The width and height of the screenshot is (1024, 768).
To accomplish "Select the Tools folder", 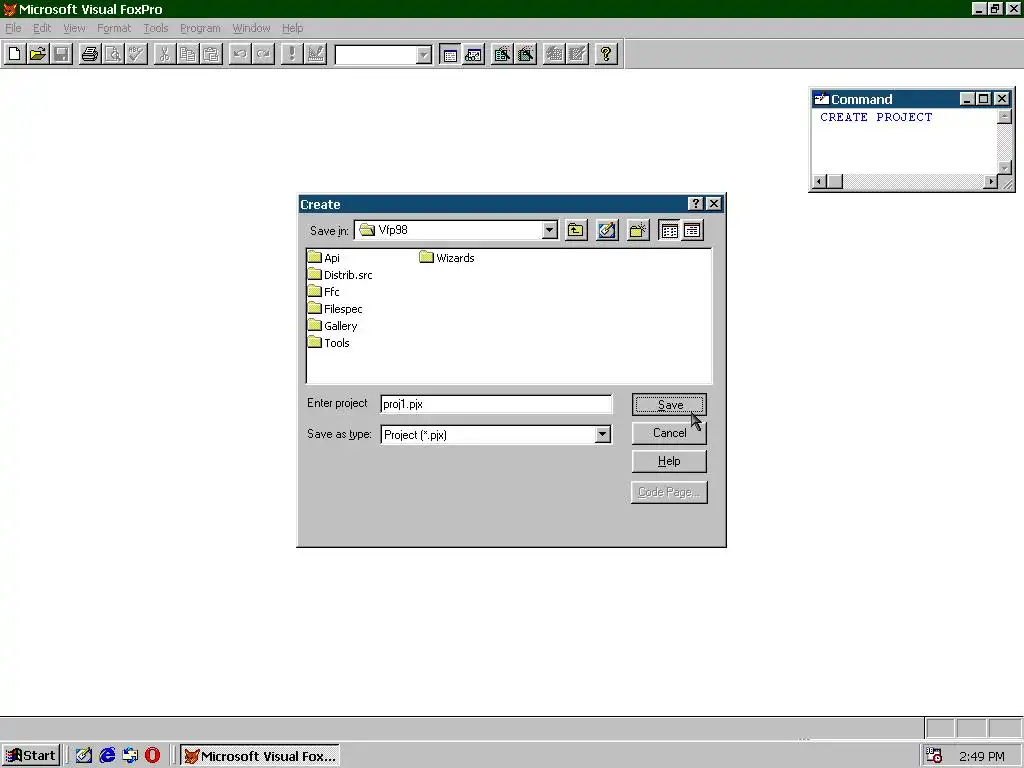I will click(328, 343).
